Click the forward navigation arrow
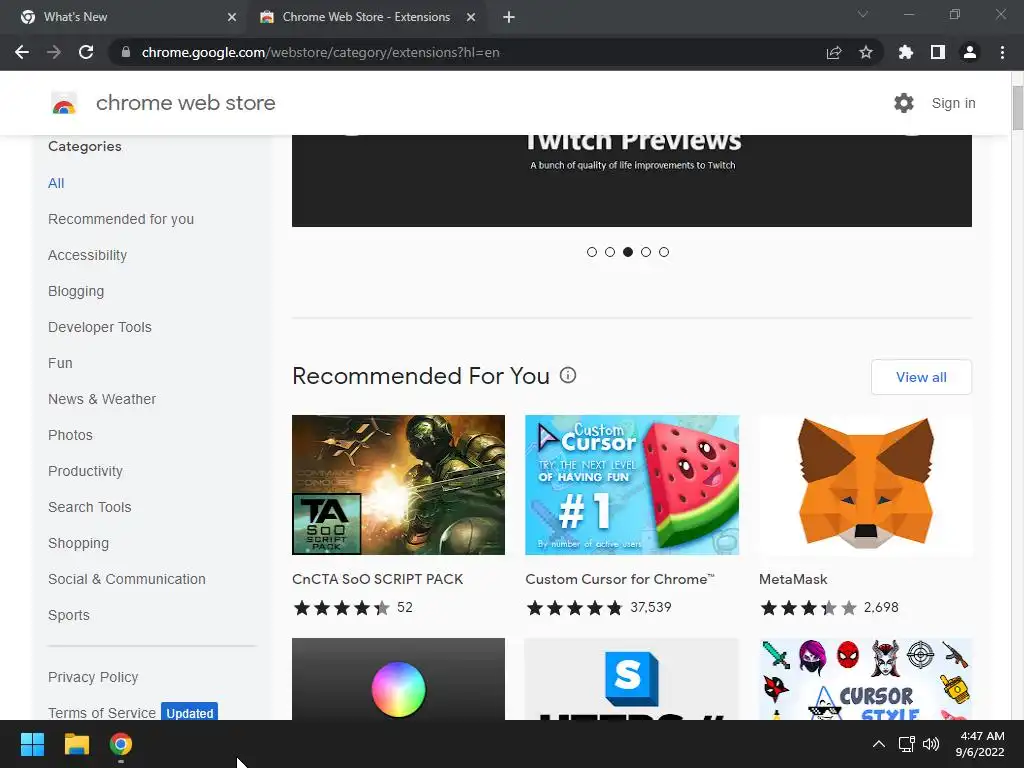The height and width of the screenshot is (768, 1024). click(x=54, y=52)
